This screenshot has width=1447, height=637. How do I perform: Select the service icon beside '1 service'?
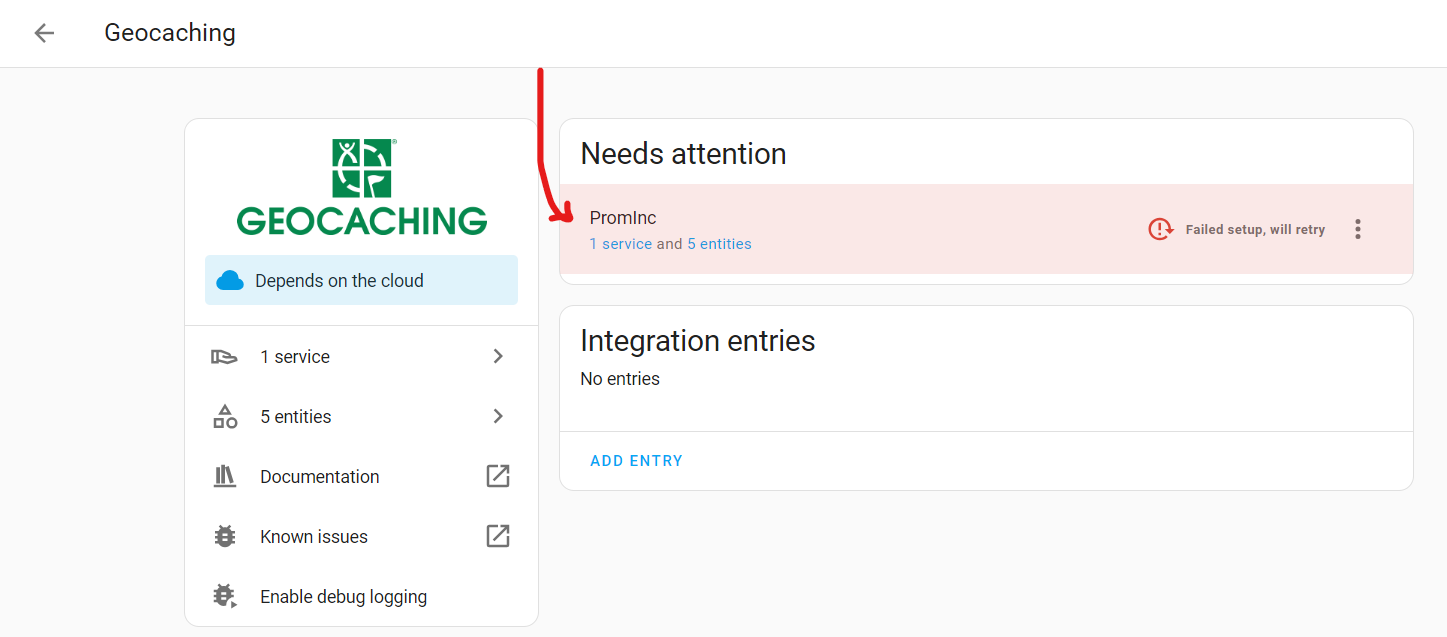(225, 356)
